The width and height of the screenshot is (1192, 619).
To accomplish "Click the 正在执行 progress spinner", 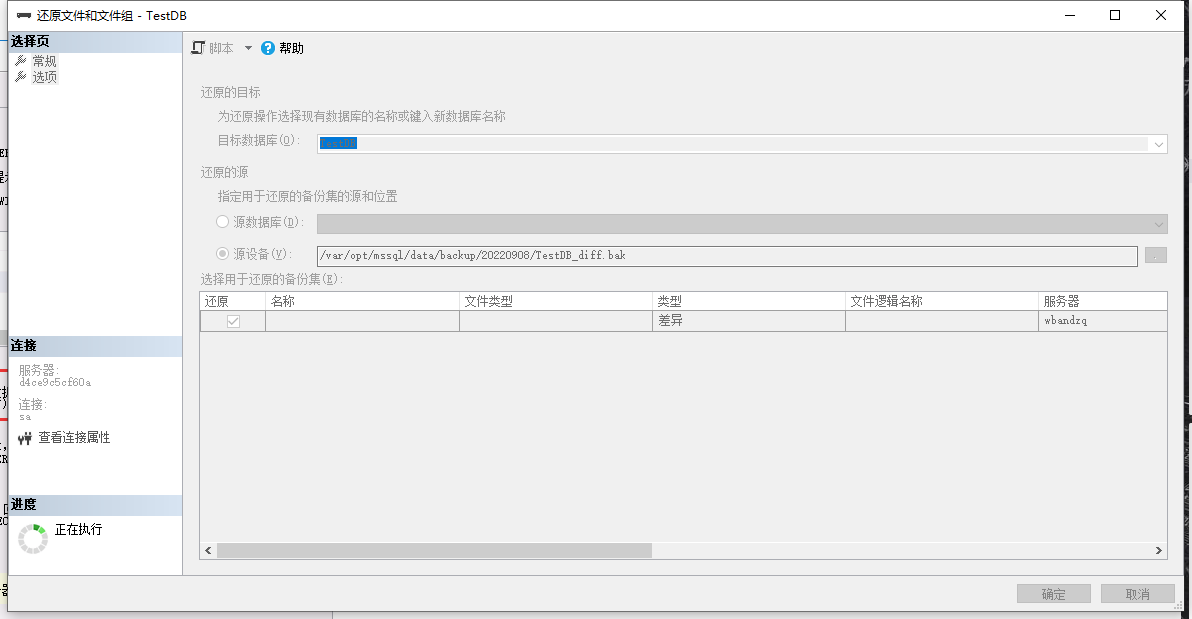I will pos(33,538).
